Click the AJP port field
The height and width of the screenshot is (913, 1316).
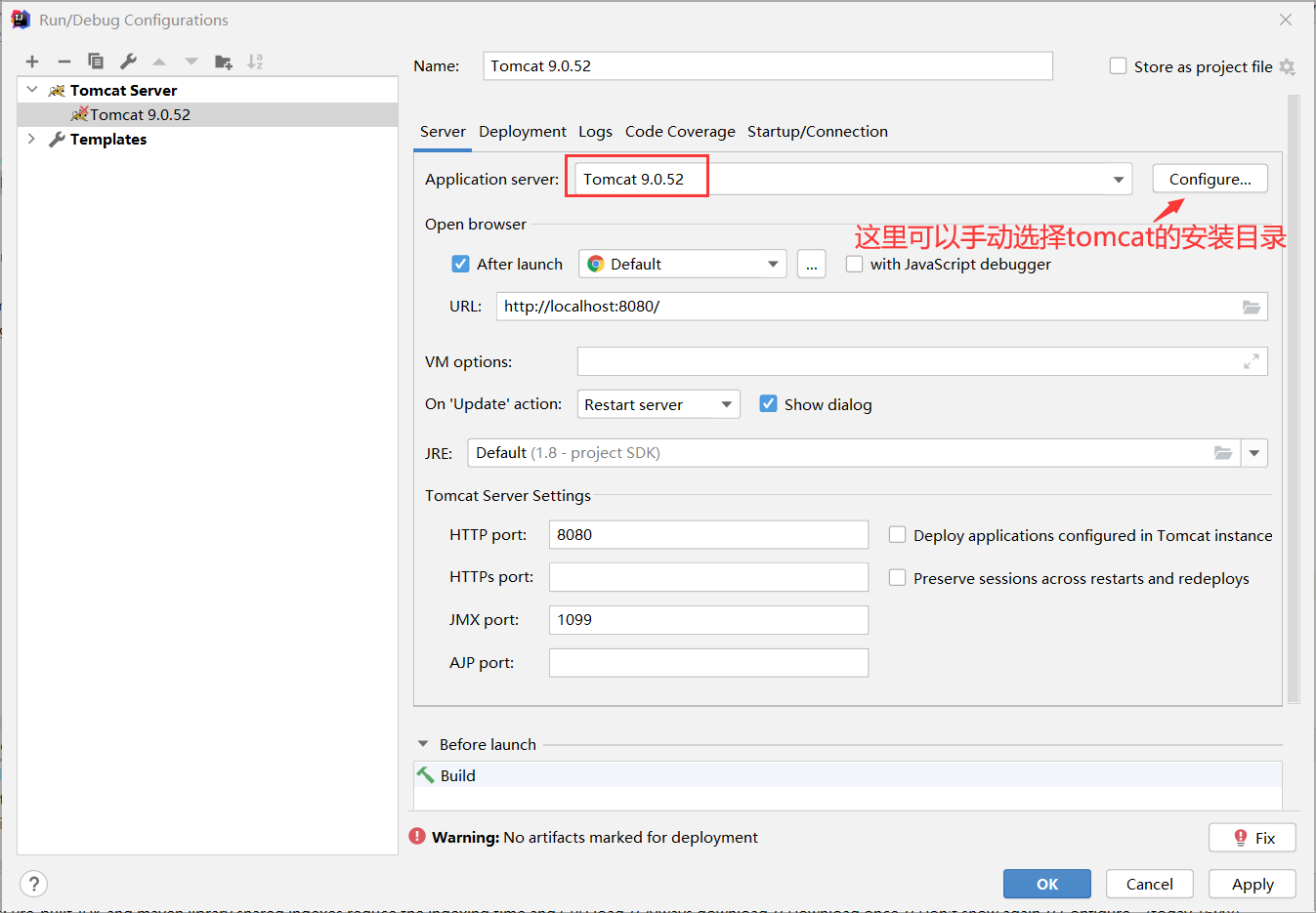click(708, 663)
